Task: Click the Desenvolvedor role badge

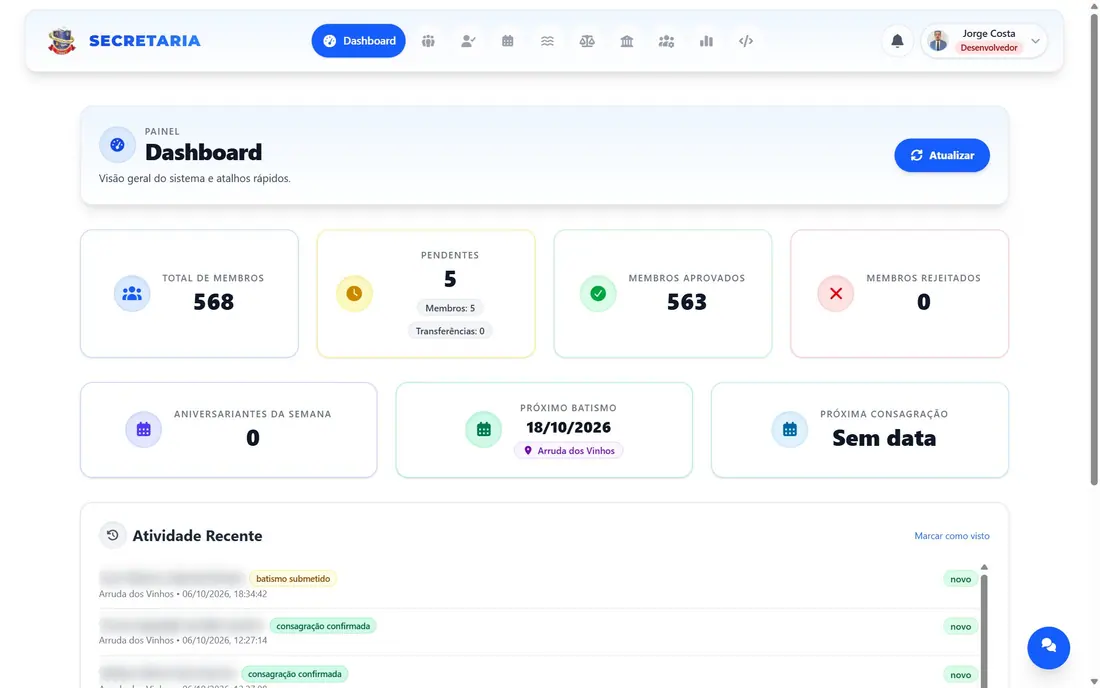Action: (x=988, y=48)
